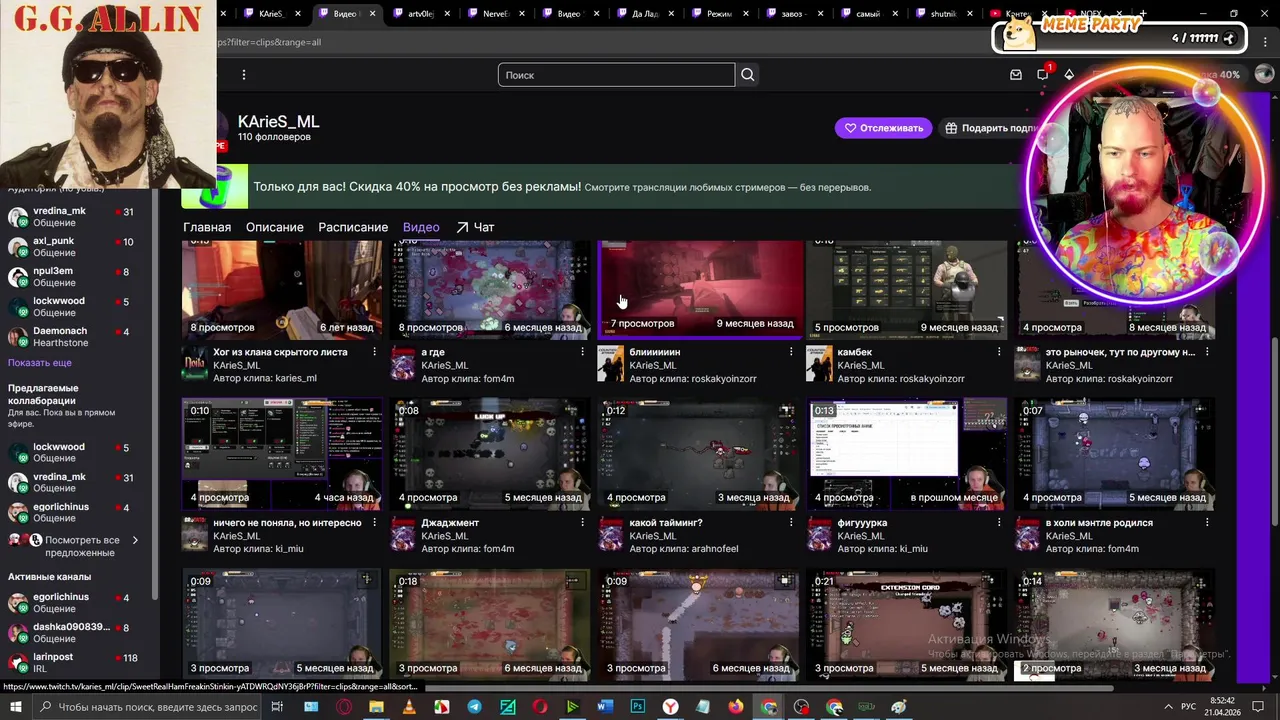The width and height of the screenshot is (1280, 720).
Task: Open clip title 'Хог из клана скрытого листа'
Action: point(280,352)
